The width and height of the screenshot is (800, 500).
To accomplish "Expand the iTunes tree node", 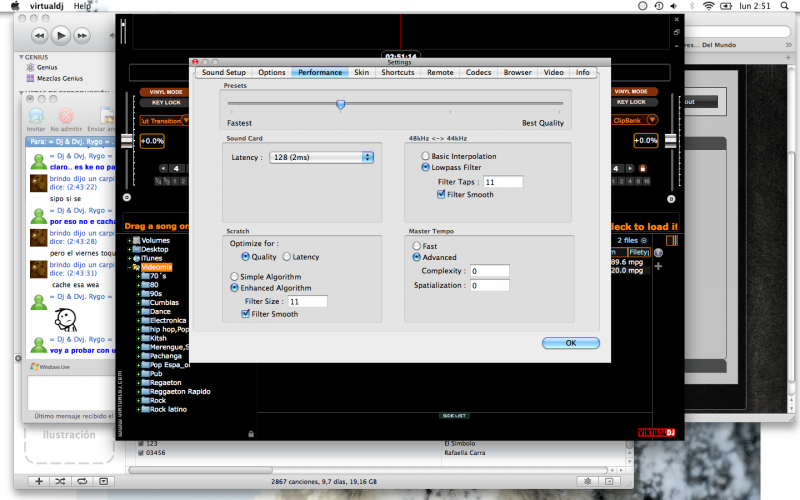I will (130, 258).
